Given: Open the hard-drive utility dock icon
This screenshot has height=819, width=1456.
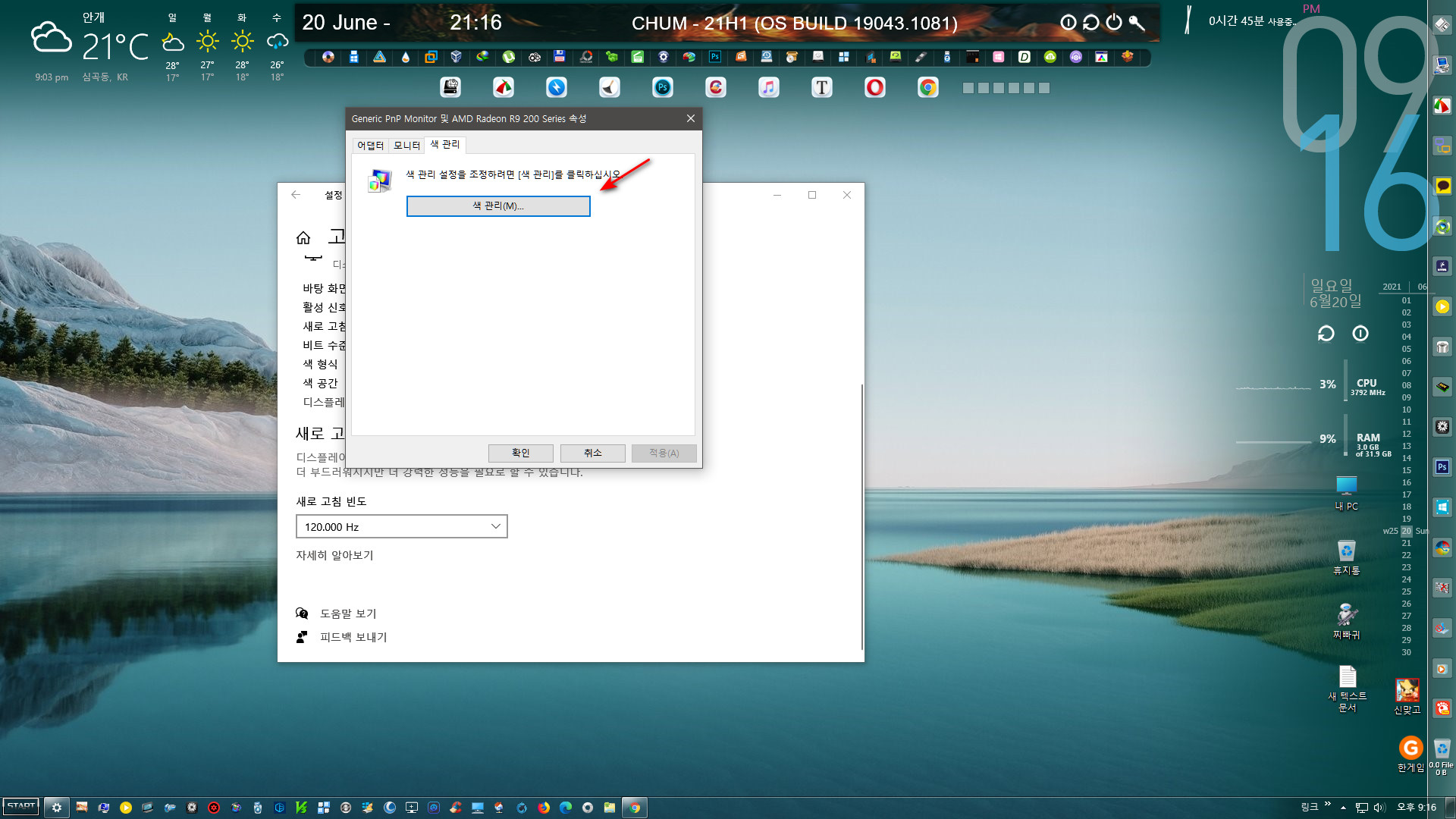Looking at the screenshot, I should 450,88.
